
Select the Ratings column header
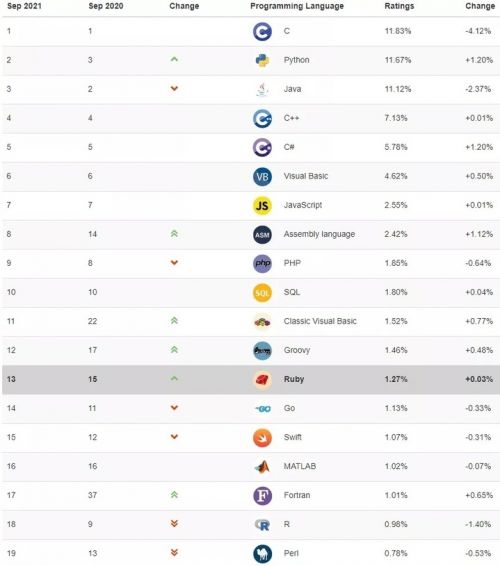(399, 6)
